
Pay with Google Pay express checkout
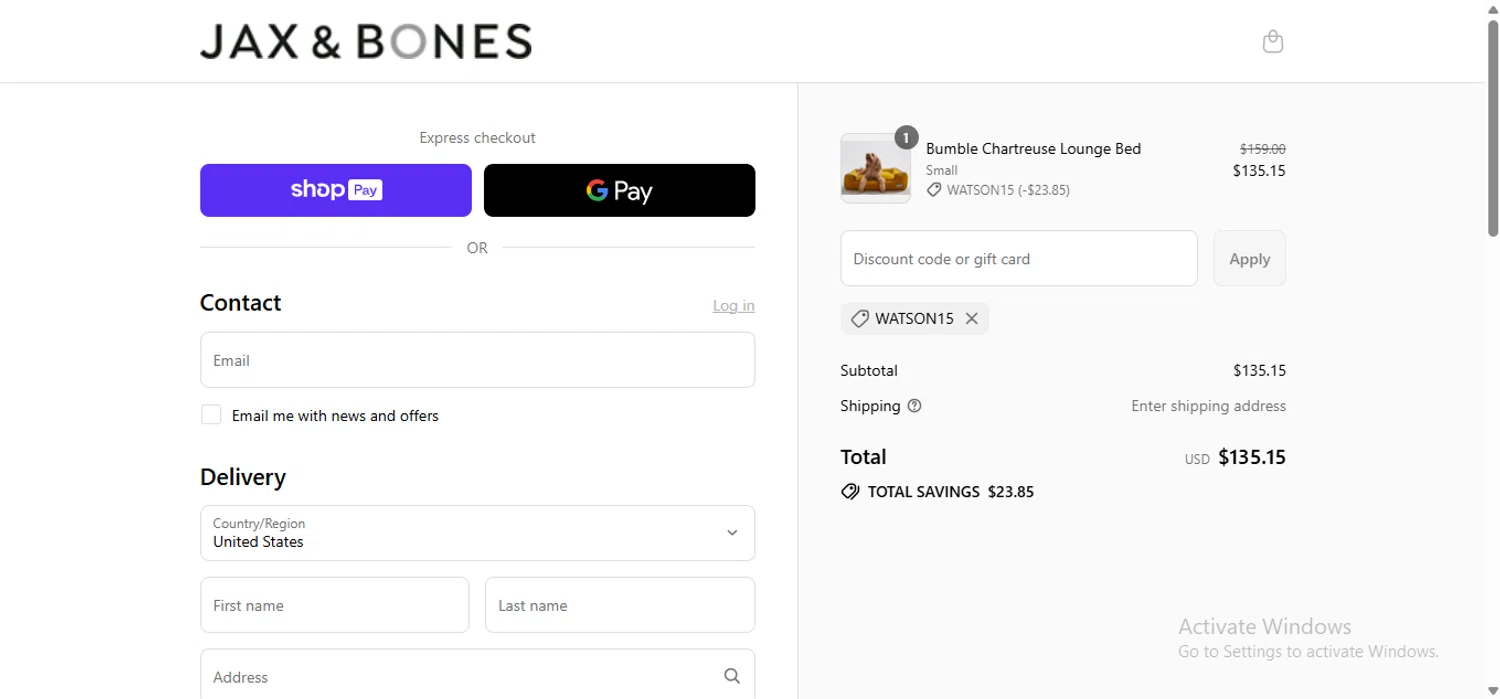pyautogui.click(x=620, y=190)
